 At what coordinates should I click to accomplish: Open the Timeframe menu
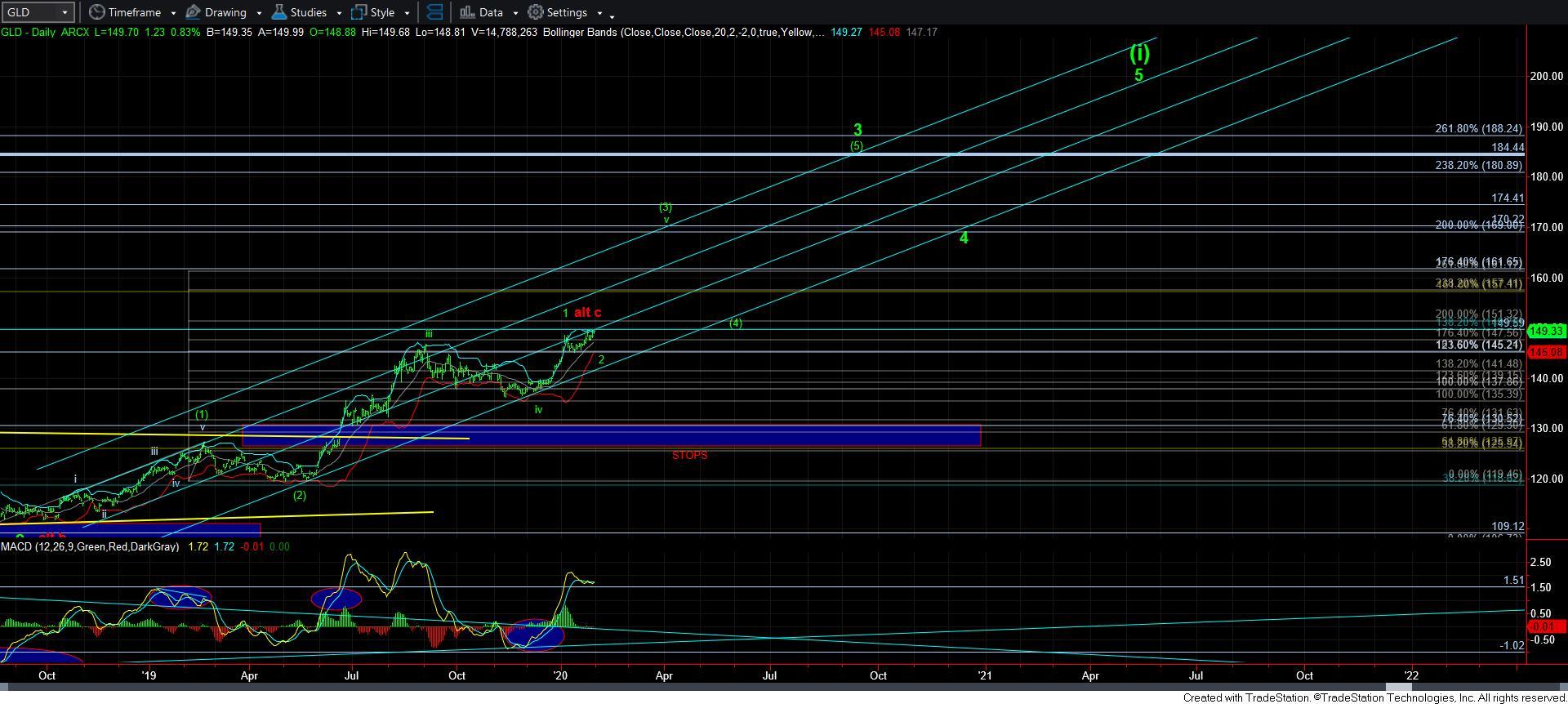click(x=125, y=12)
